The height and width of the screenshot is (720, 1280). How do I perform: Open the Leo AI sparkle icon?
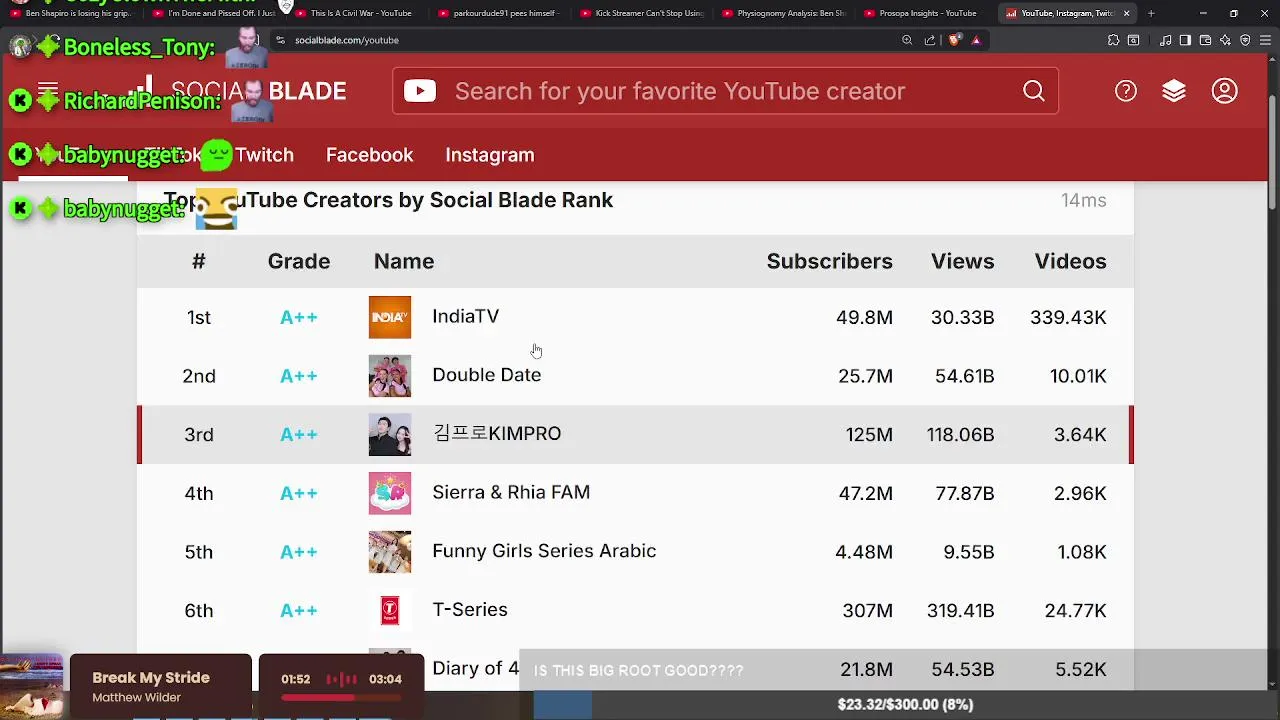(1225, 40)
